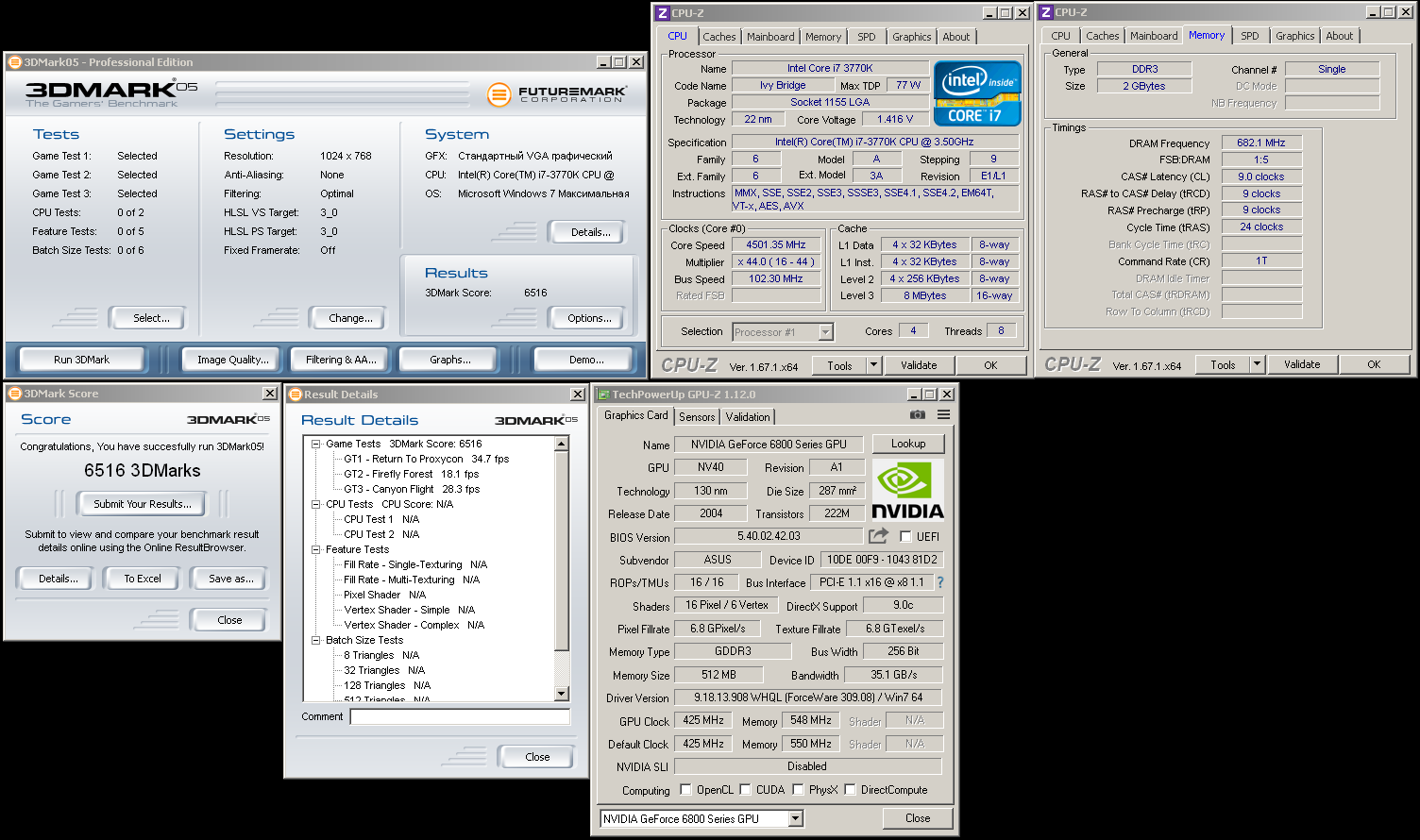The width and height of the screenshot is (1420, 840).
Task: Open the Mainboard tab in left CPU-Z
Action: [770, 37]
